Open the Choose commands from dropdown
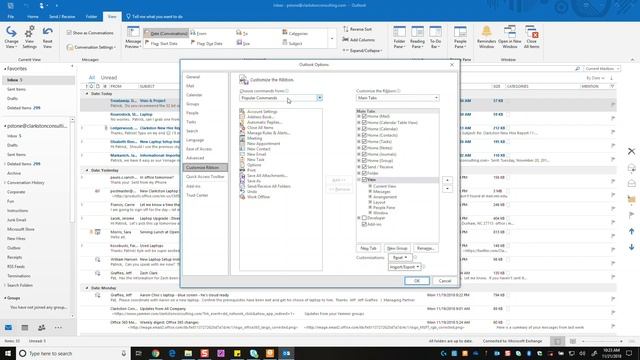Screen dimensions: 640x360 (x=320, y=98)
